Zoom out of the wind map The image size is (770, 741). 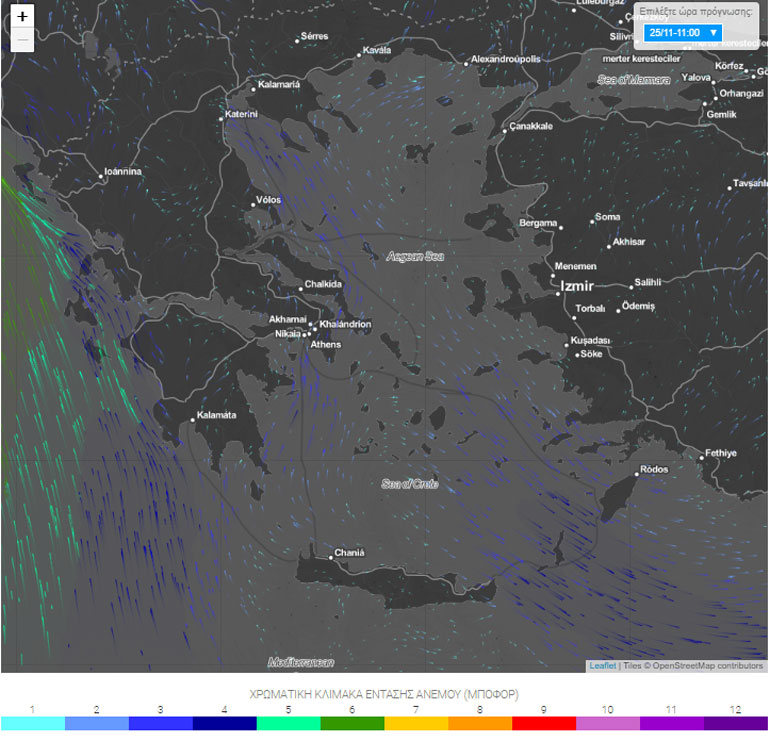pyautogui.click(x=23, y=40)
